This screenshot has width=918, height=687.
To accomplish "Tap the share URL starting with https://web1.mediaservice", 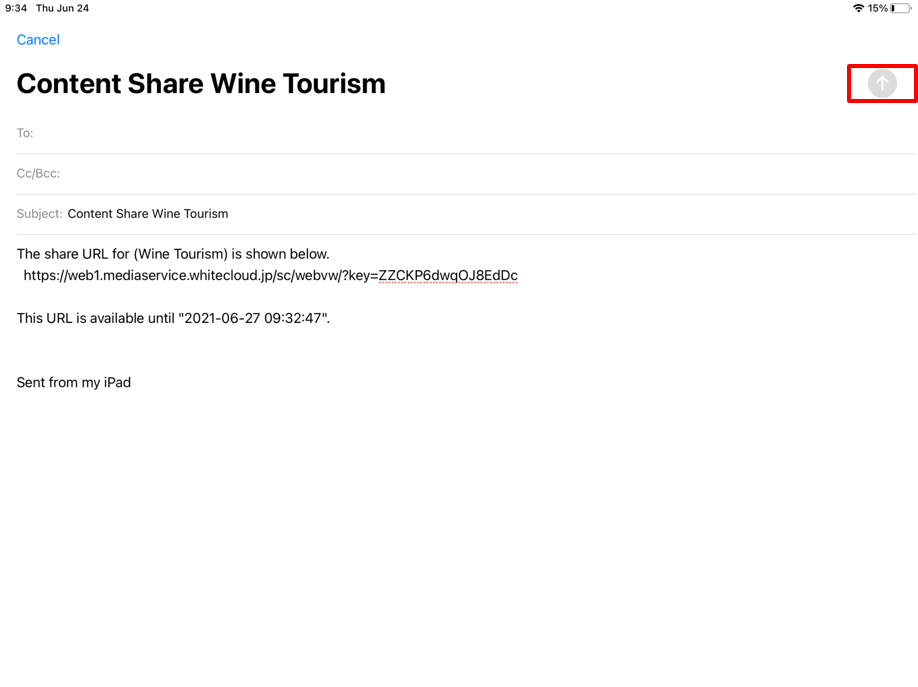I will point(200,275).
